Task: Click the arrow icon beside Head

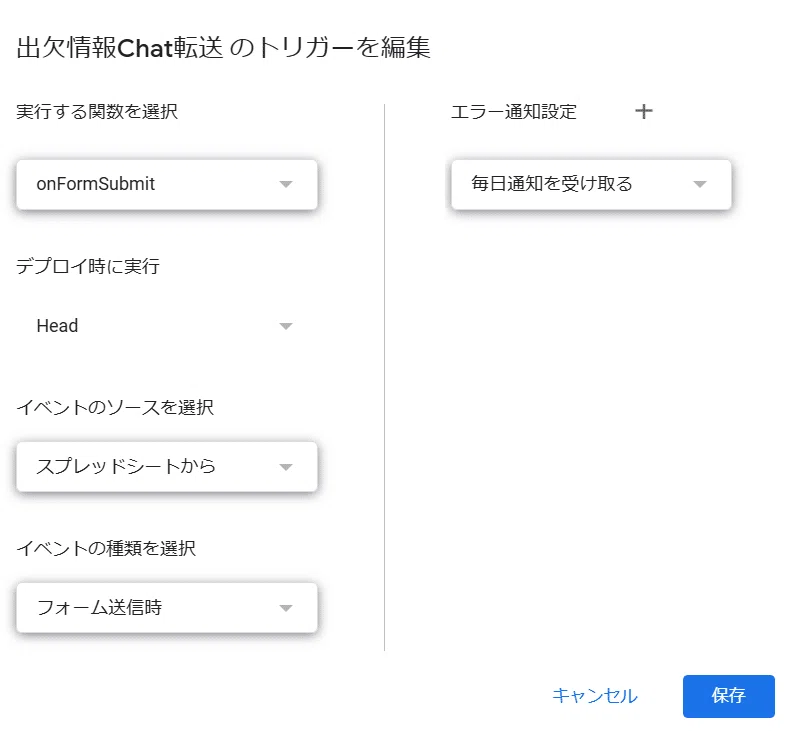Action: (x=286, y=326)
